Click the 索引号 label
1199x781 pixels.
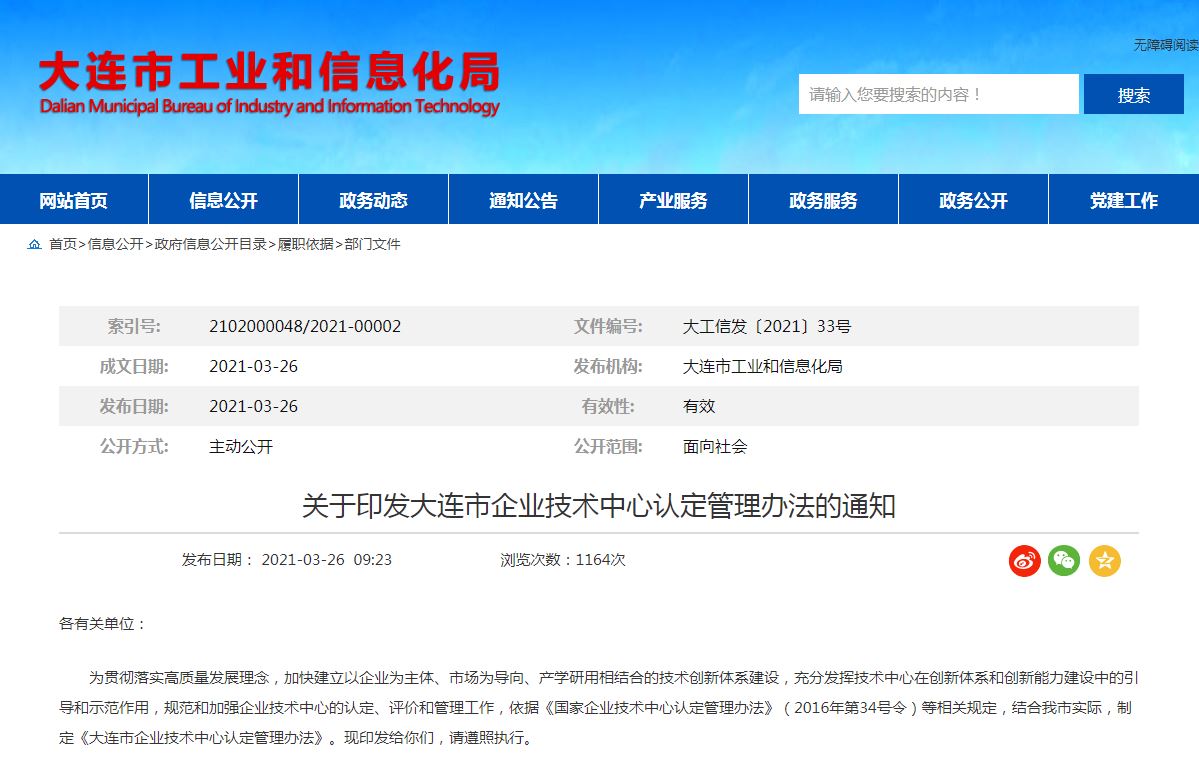pos(134,327)
